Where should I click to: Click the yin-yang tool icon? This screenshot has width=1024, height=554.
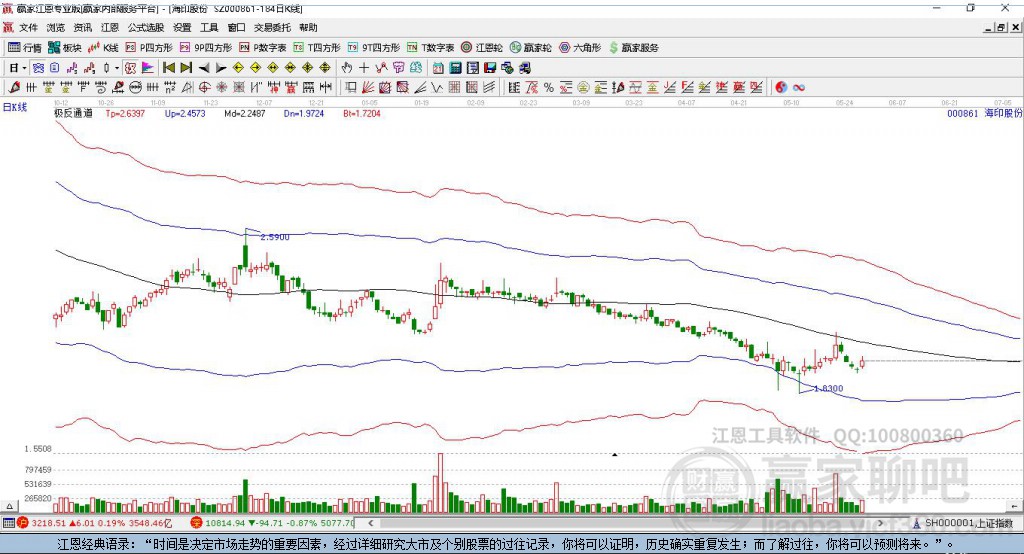coord(780,88)
